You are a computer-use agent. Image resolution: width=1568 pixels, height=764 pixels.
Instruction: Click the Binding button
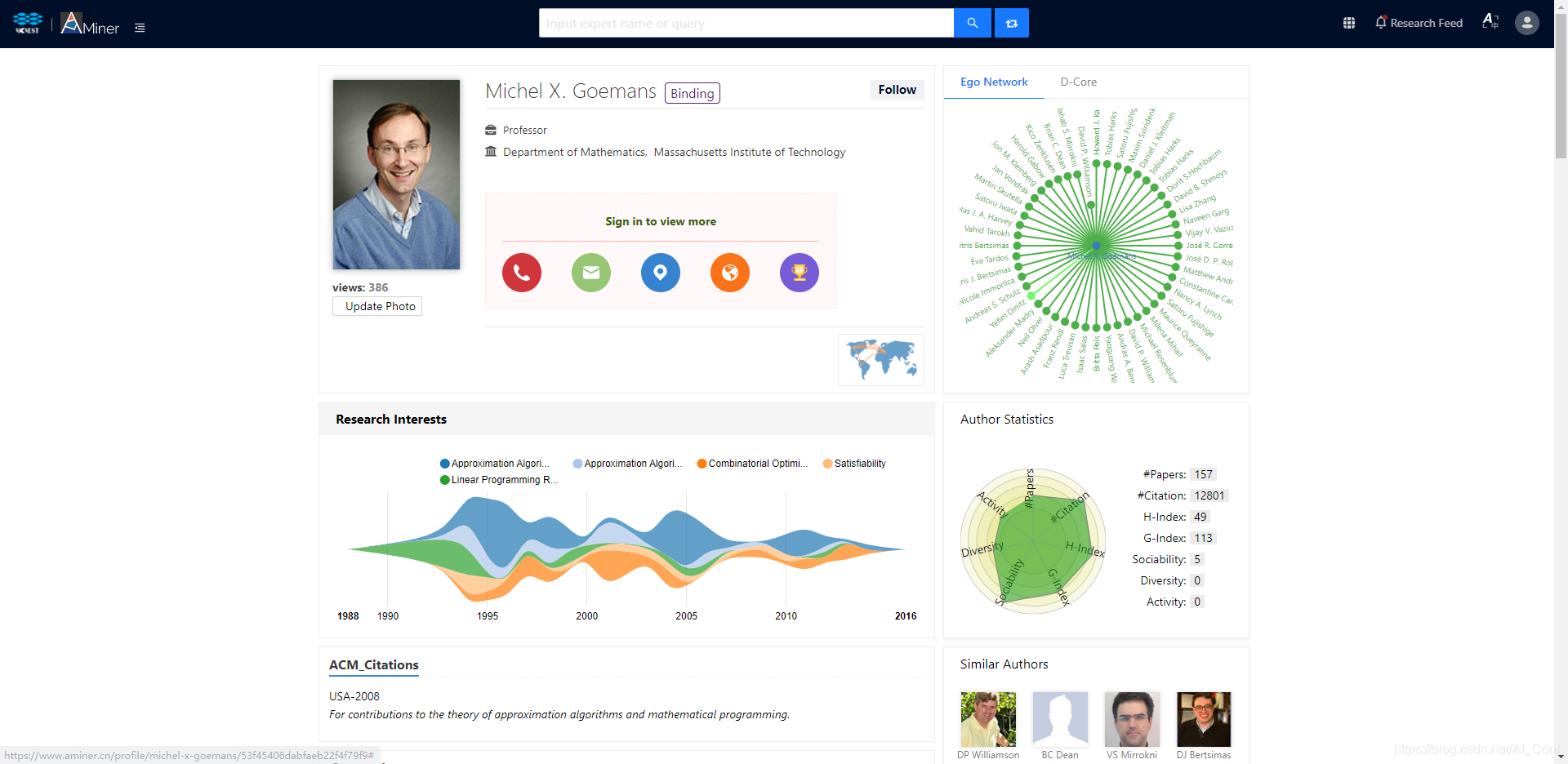coord(693,93)
